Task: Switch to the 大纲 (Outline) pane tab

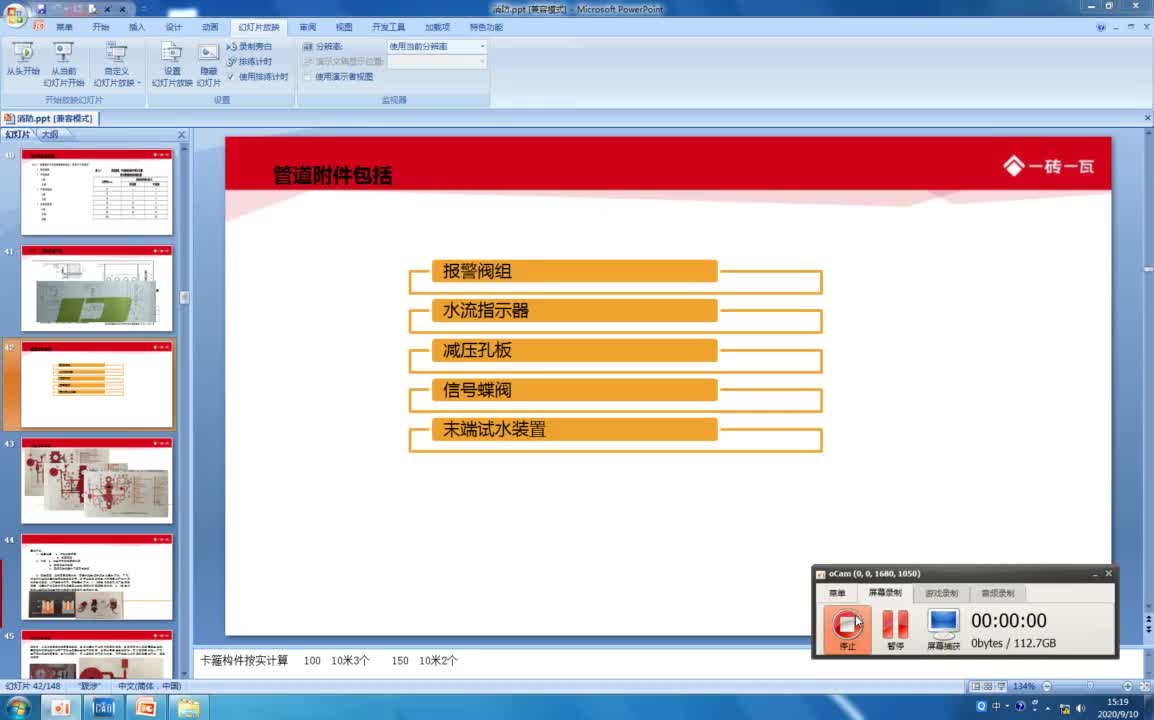Action: coord(49,135)
